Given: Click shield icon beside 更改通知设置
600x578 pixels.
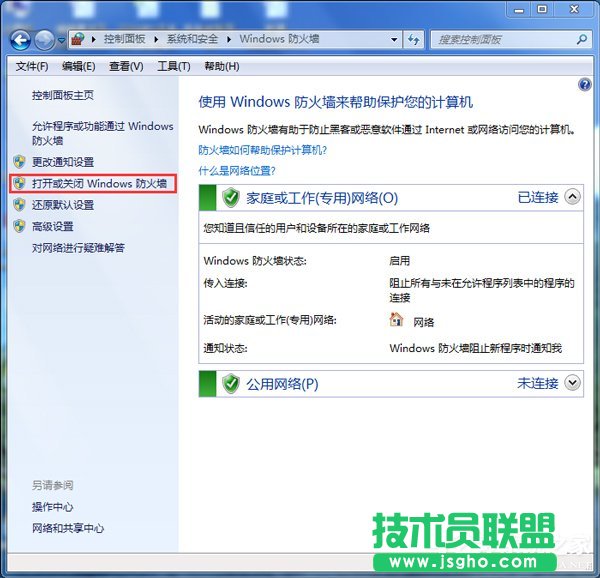Looking at the screenshot, I should (x=19, y=162).
